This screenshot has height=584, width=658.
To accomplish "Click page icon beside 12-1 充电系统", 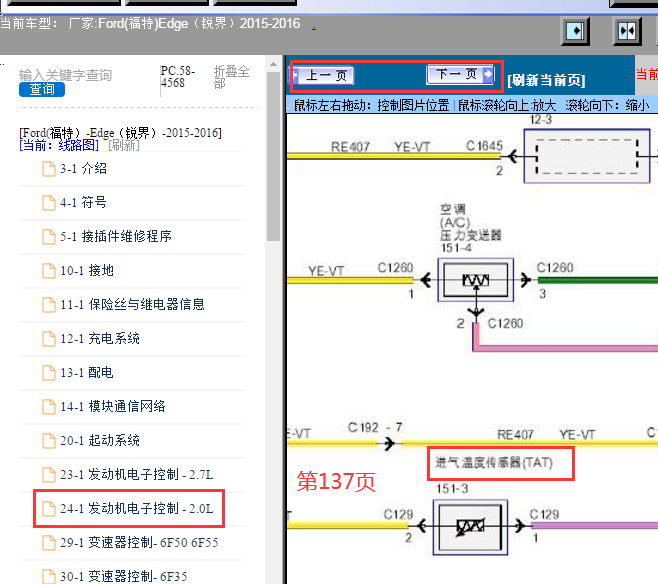I will coord(49,339).
